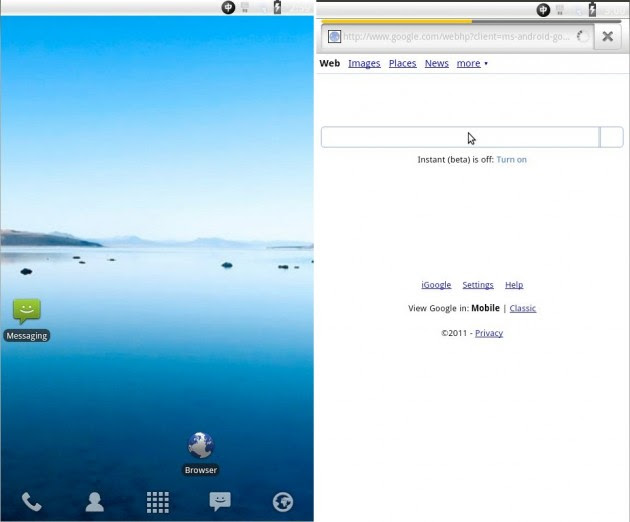Image resolution: width=630 pixels, height=522 pixels.
Task: Switch to the News tab
Action: [x=436, y=63]
